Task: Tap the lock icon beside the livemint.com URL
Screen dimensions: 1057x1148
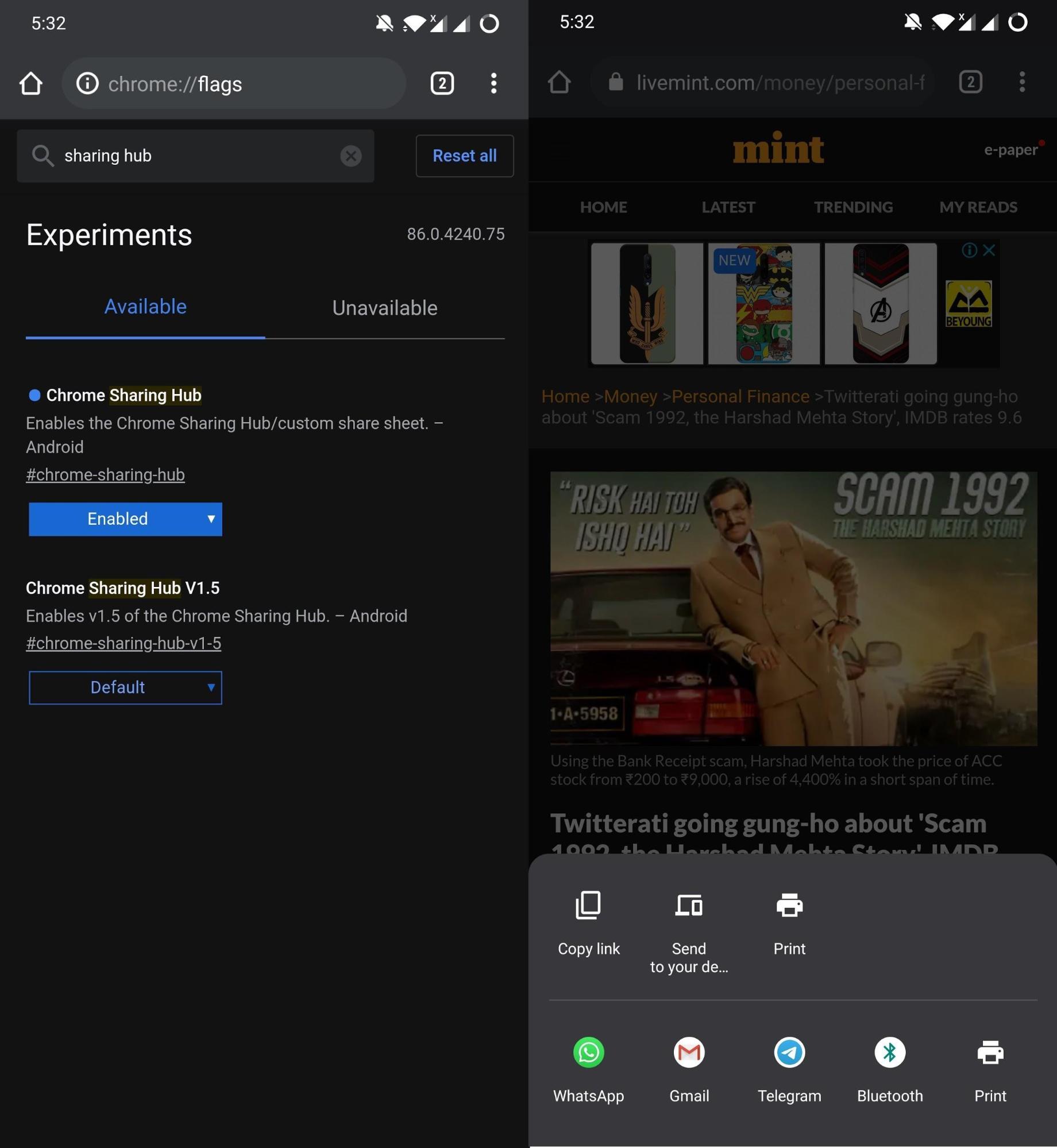Action: (x=615, y=82)
